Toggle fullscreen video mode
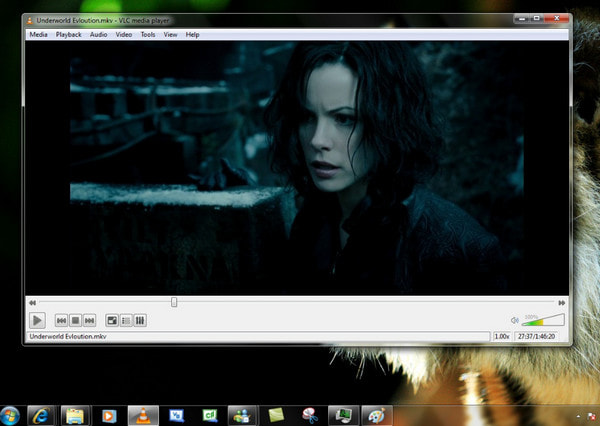 pos(112,320)
